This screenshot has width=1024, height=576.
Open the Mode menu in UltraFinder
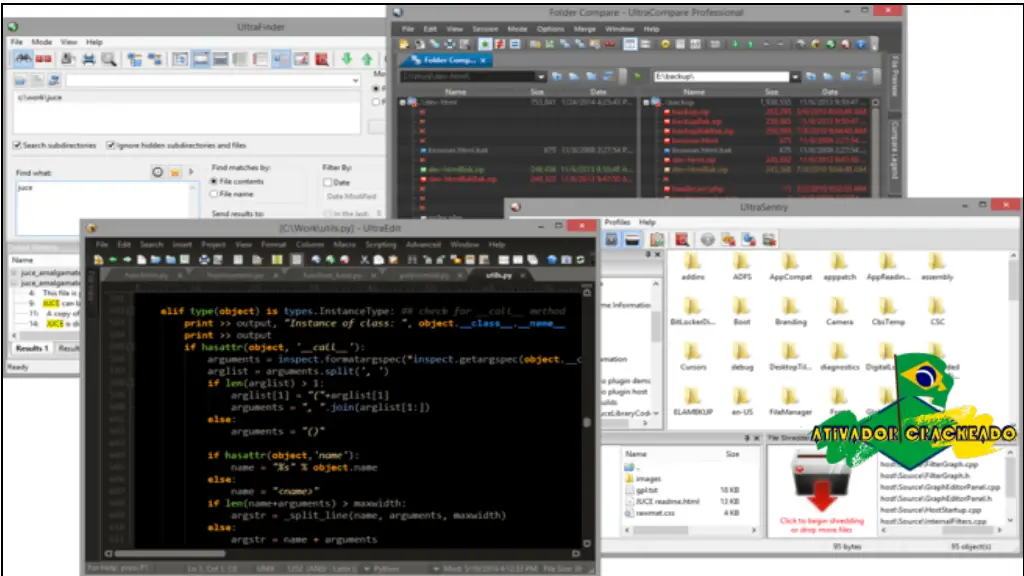pyautogui.click(x=41, y=42)
